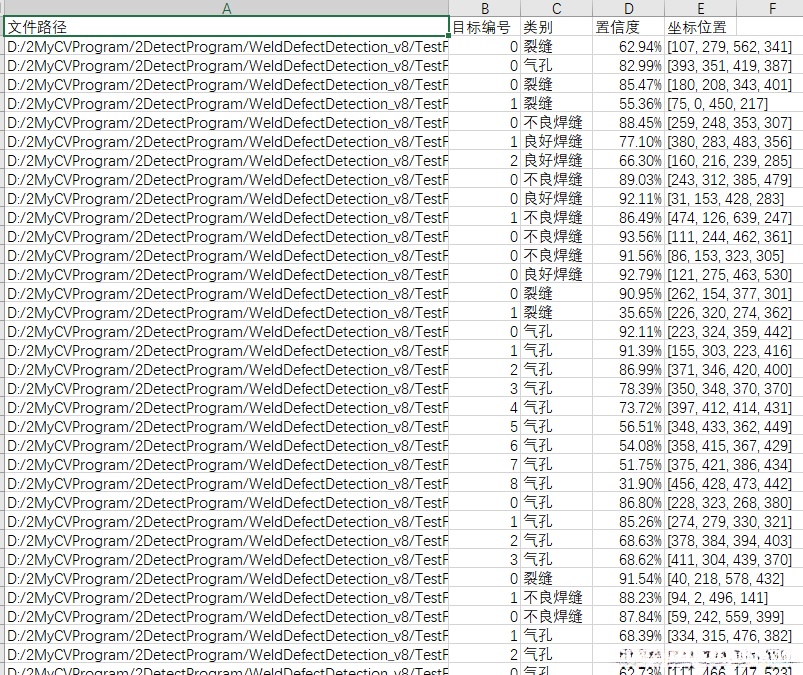Select confidence cell 90.95%

click(x=629, y=293)
